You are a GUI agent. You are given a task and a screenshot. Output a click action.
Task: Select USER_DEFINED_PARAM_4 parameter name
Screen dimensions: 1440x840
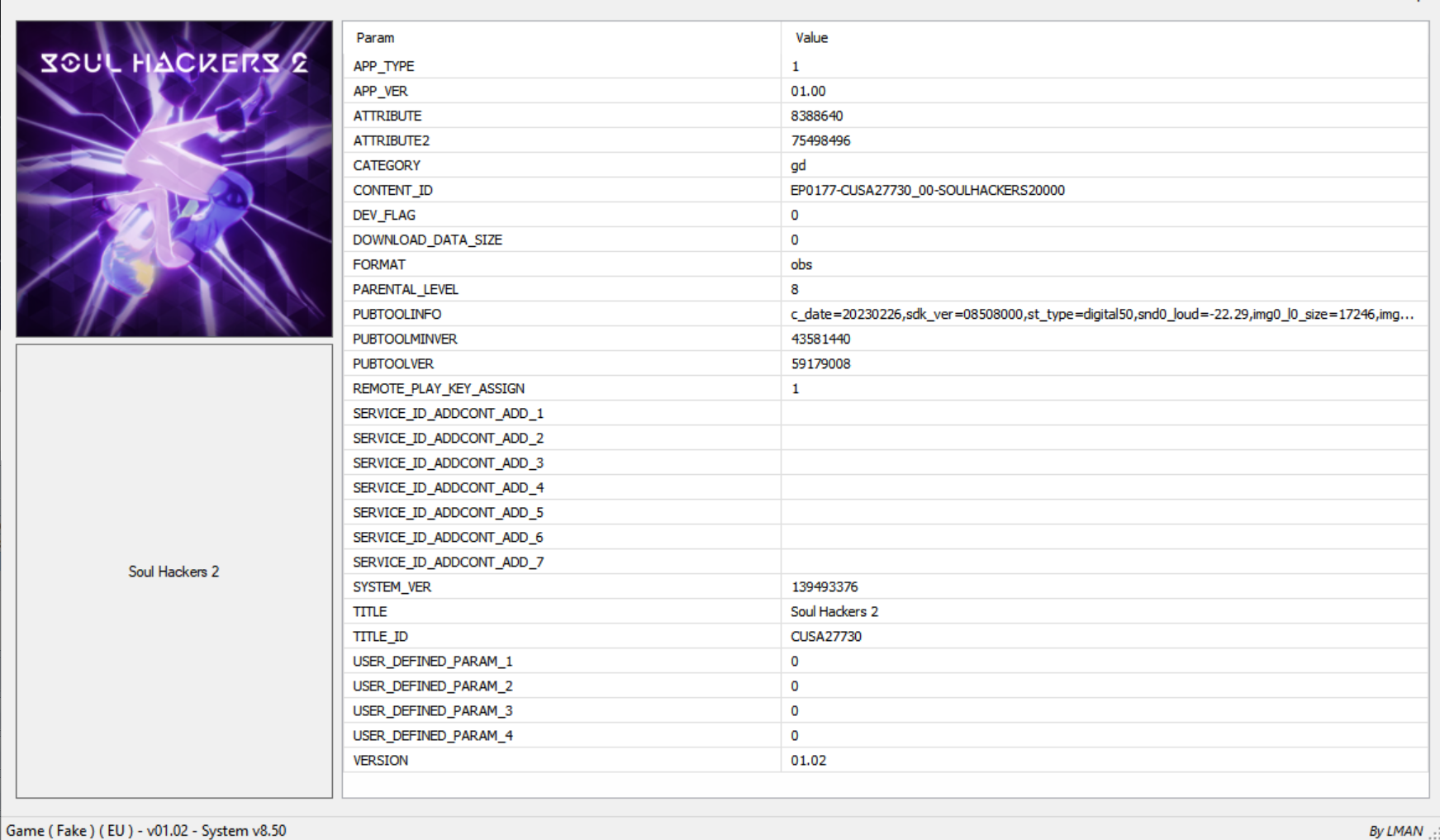point(432,735)
